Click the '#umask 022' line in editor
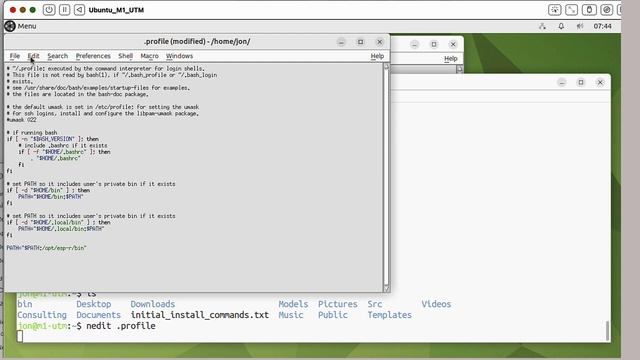 21,120
